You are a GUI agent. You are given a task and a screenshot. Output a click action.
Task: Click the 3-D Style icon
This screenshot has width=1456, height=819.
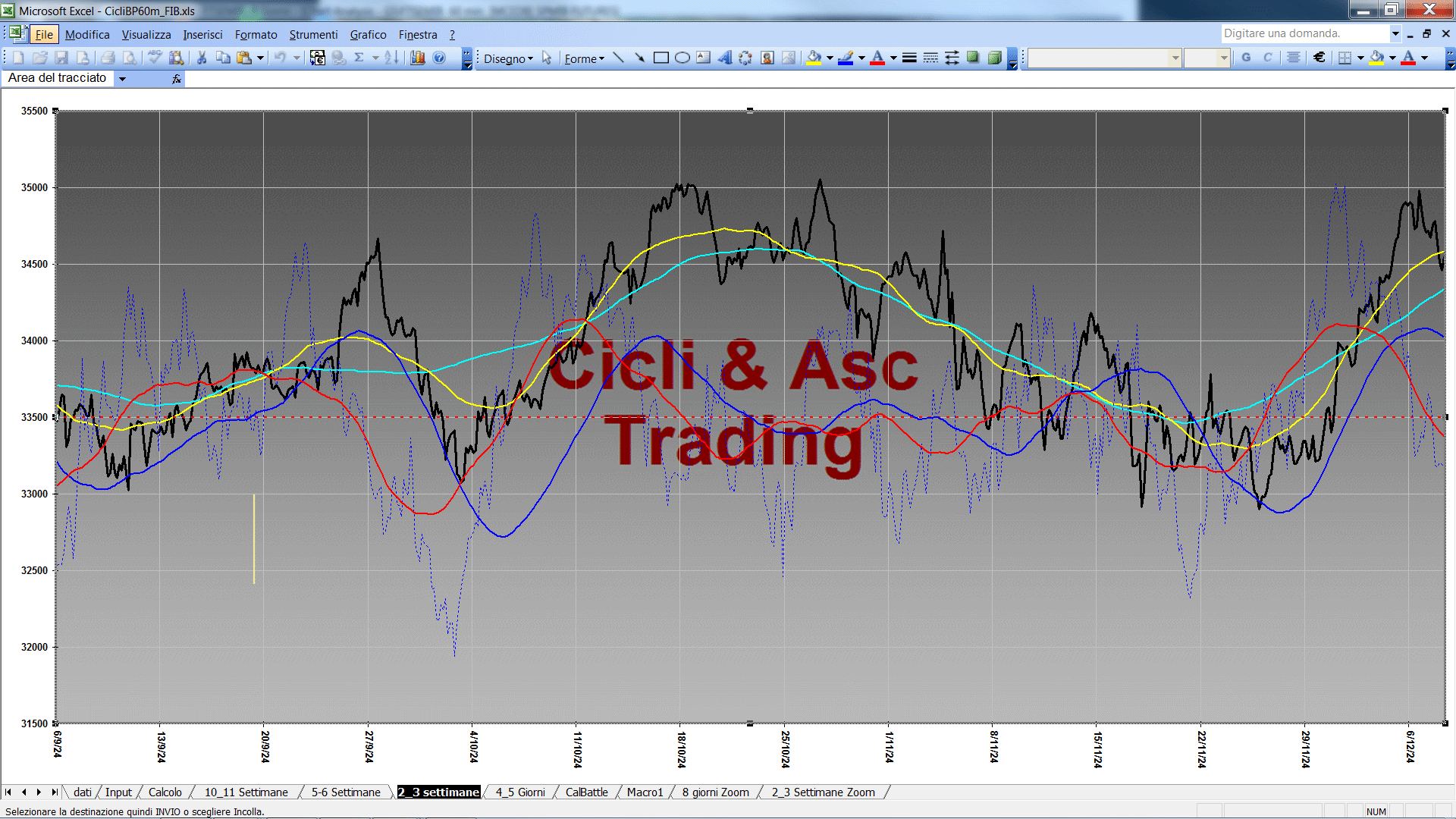coord(994,58)
